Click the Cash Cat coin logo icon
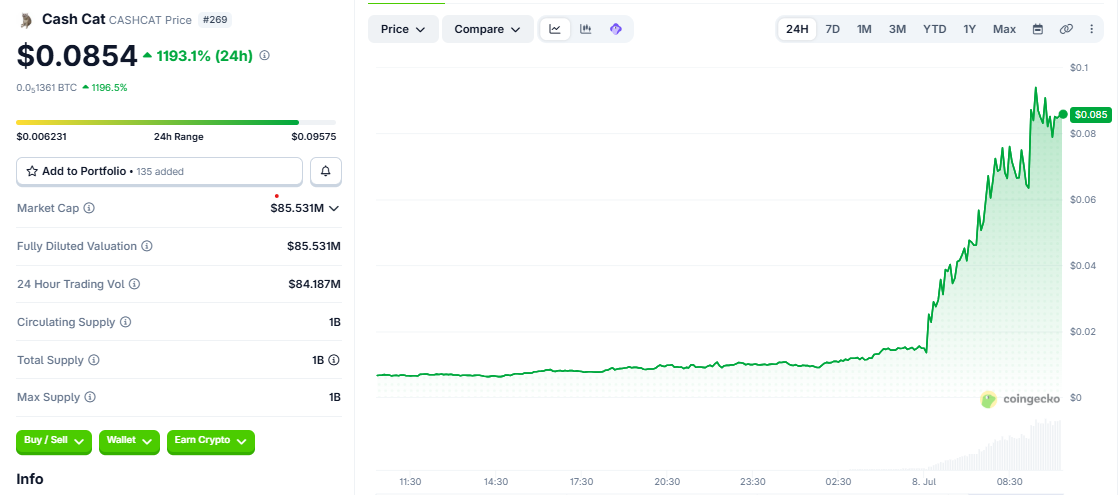 pos(26,20)
